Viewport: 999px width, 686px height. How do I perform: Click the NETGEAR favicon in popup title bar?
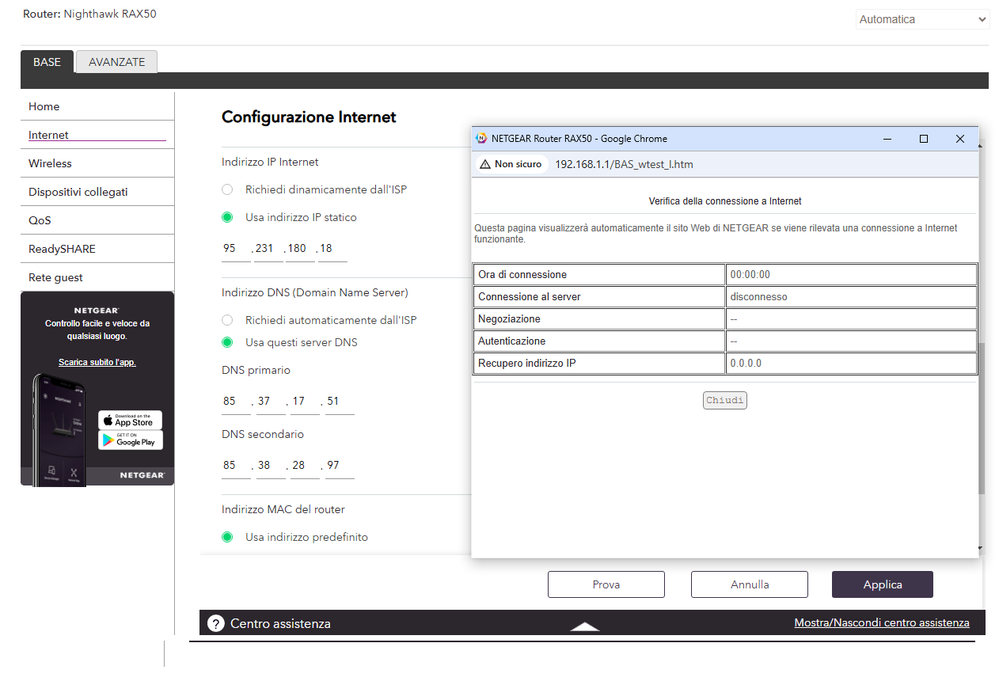(482, 138)
